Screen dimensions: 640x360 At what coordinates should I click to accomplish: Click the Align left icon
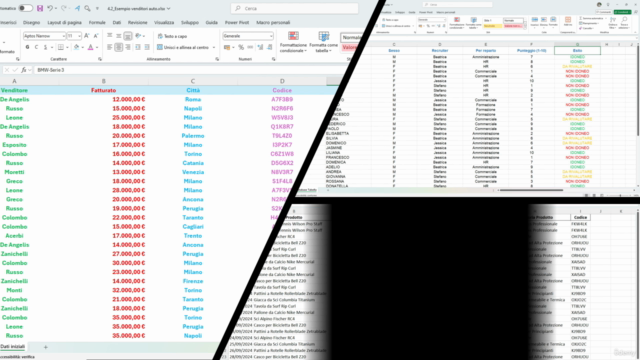point(109,47)
